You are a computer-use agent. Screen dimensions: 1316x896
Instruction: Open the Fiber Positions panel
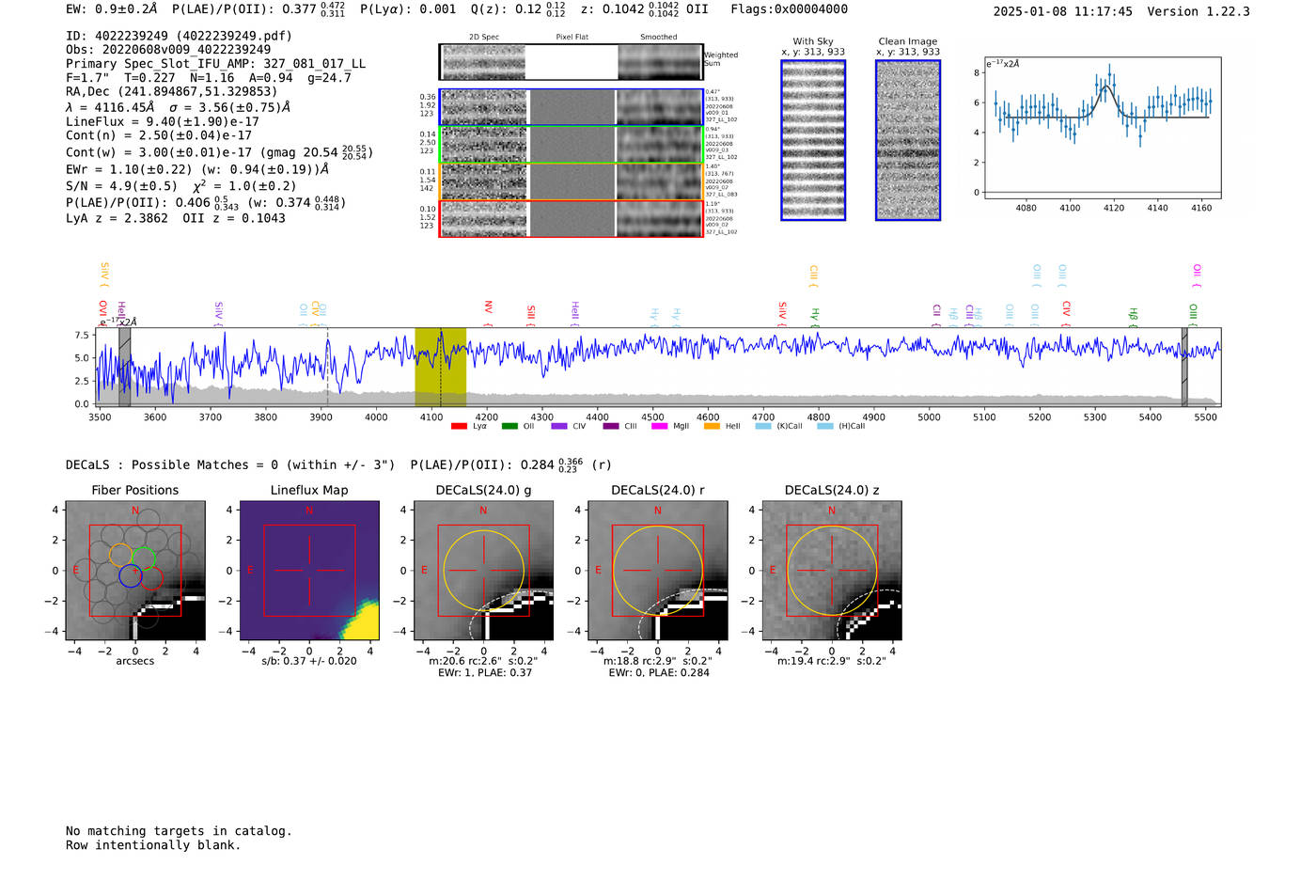135,571
